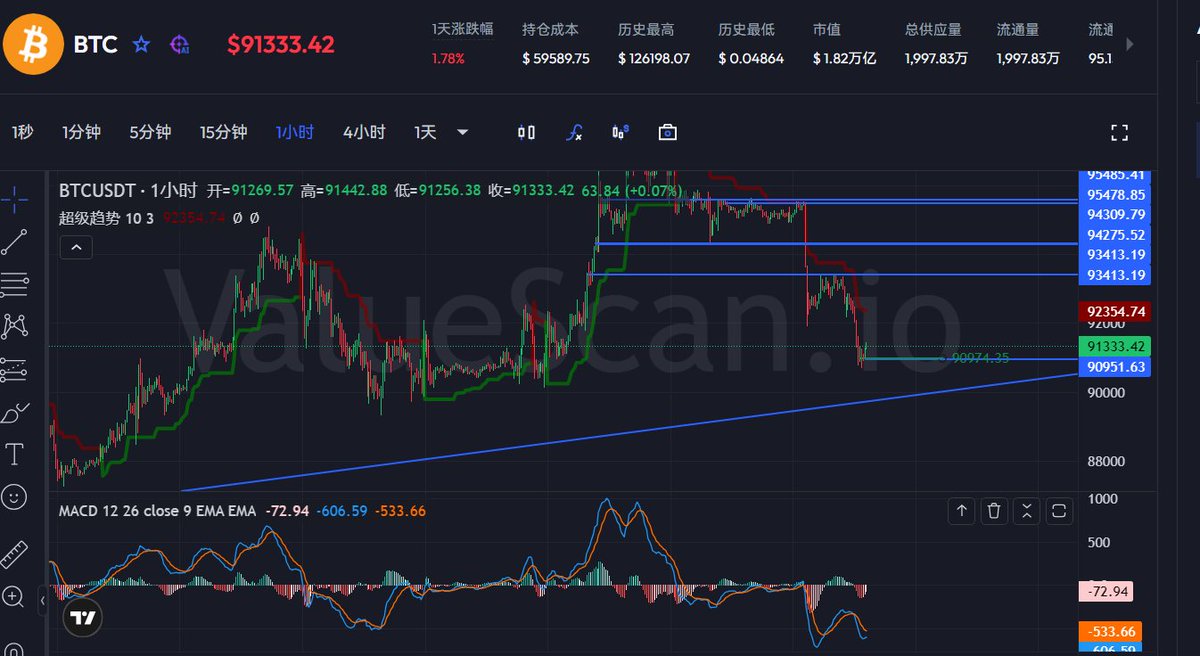
Task: Click the 90951.63 blue price label
Action: point(1114,367)
